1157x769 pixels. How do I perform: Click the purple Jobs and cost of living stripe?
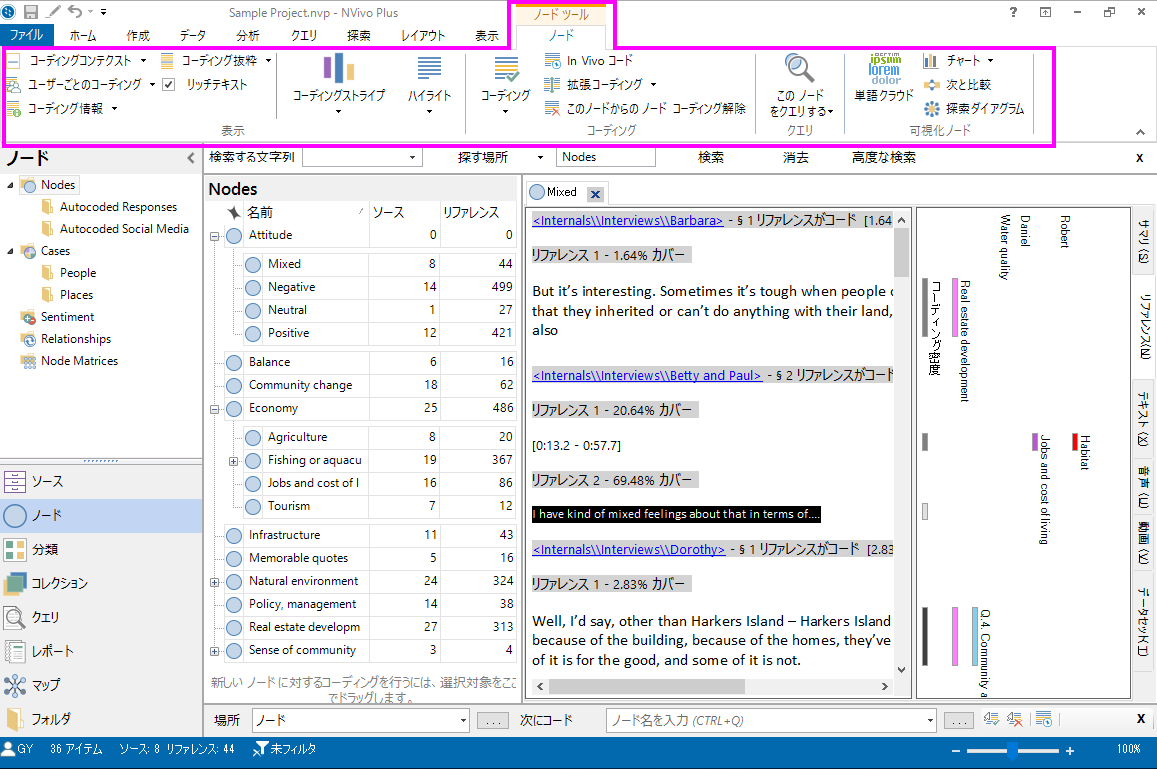coord(1035,442)
